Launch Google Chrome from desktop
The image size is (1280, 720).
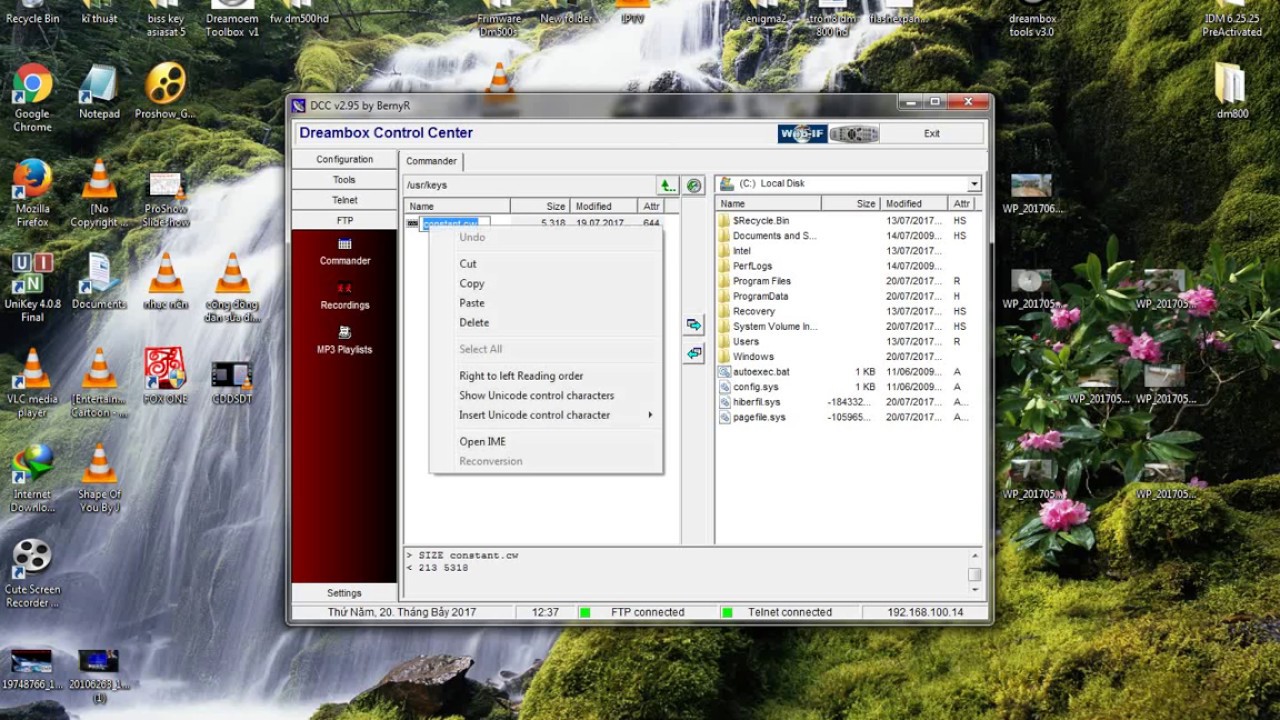click(x=32, y=97)
